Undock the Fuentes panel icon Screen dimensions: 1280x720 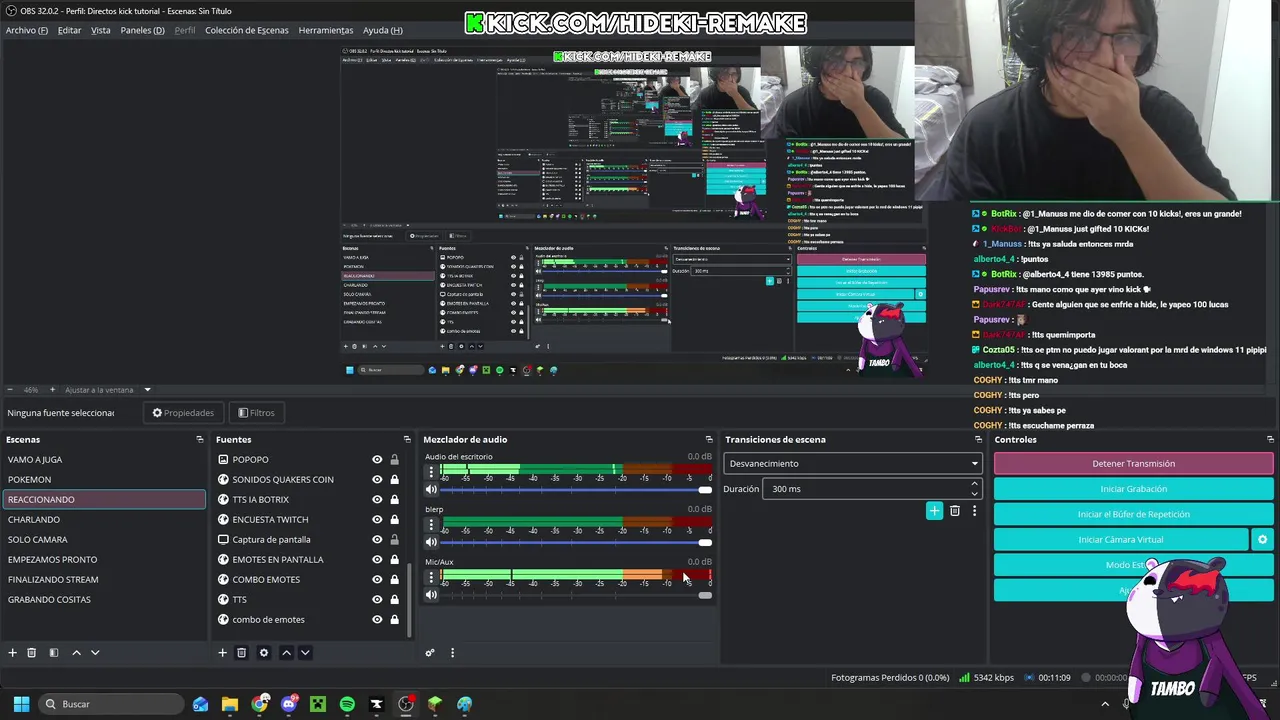[407, 440]
